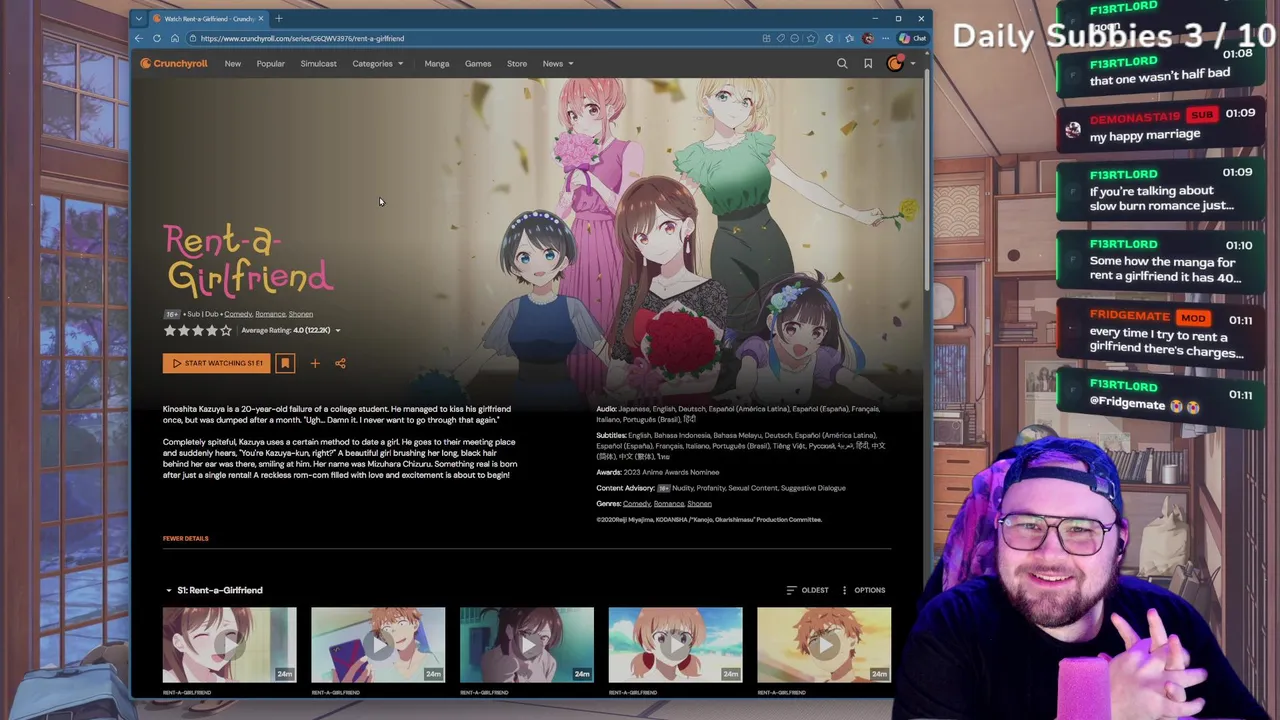Open the Games section

point(477,63)
